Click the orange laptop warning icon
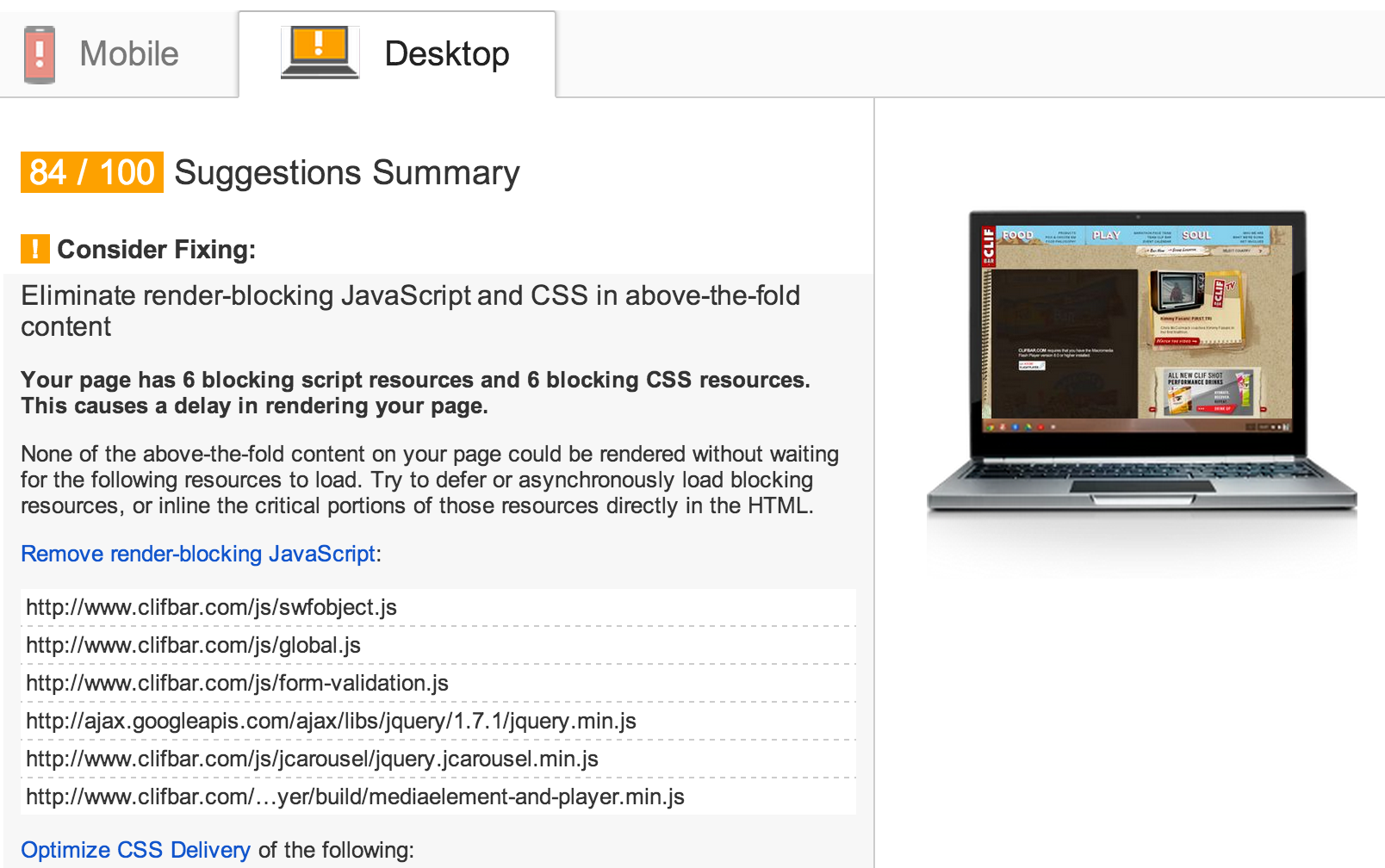This screenshot has height=868, width=1385. (x=320, y=53)
